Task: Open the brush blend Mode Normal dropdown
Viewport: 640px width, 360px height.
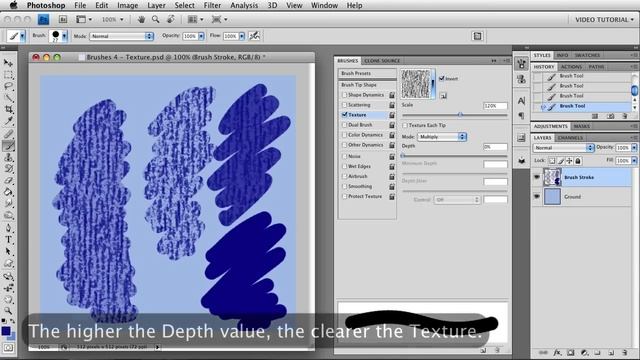Action: [x=122, y=36]
